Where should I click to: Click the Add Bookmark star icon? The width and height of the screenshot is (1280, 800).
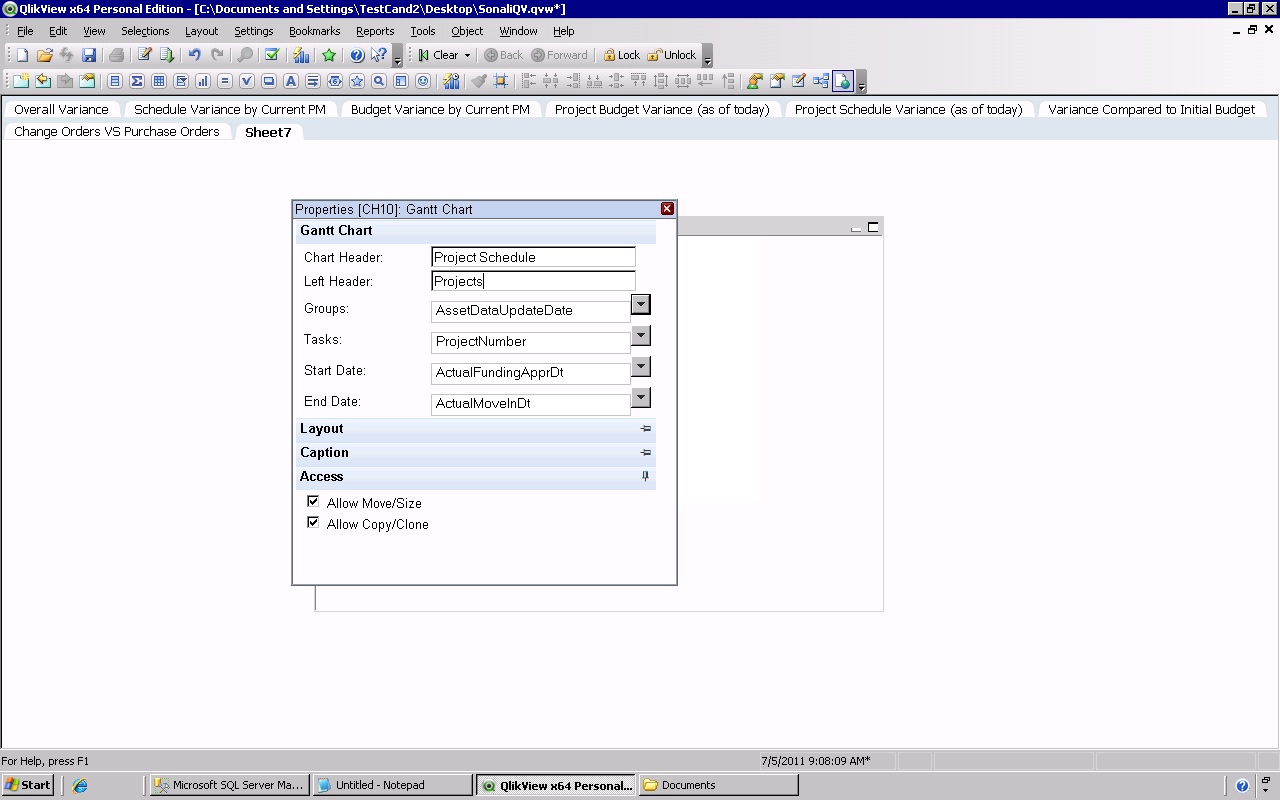(x=329, y=56)
